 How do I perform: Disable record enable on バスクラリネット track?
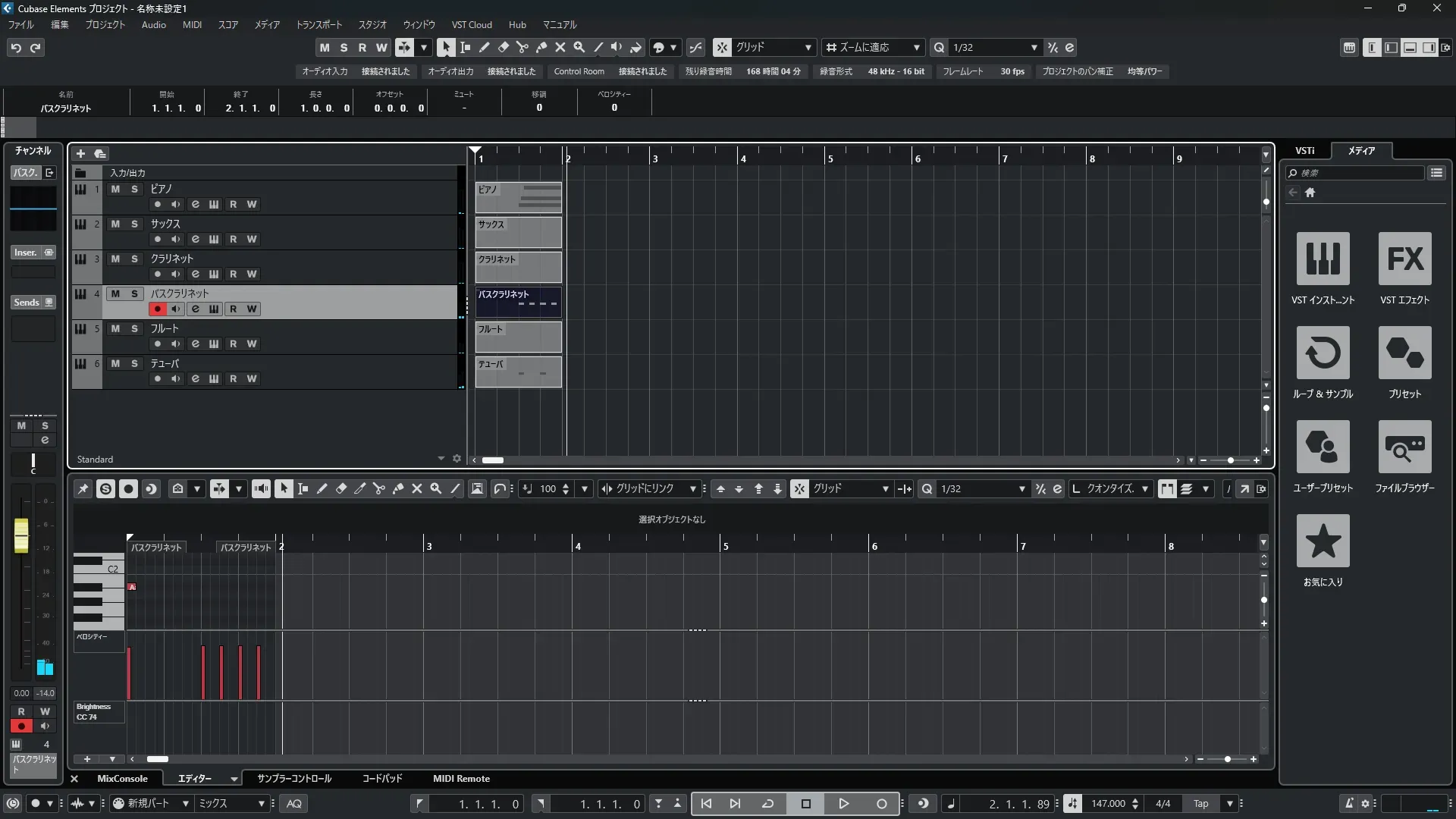click(x=157, y=309)
